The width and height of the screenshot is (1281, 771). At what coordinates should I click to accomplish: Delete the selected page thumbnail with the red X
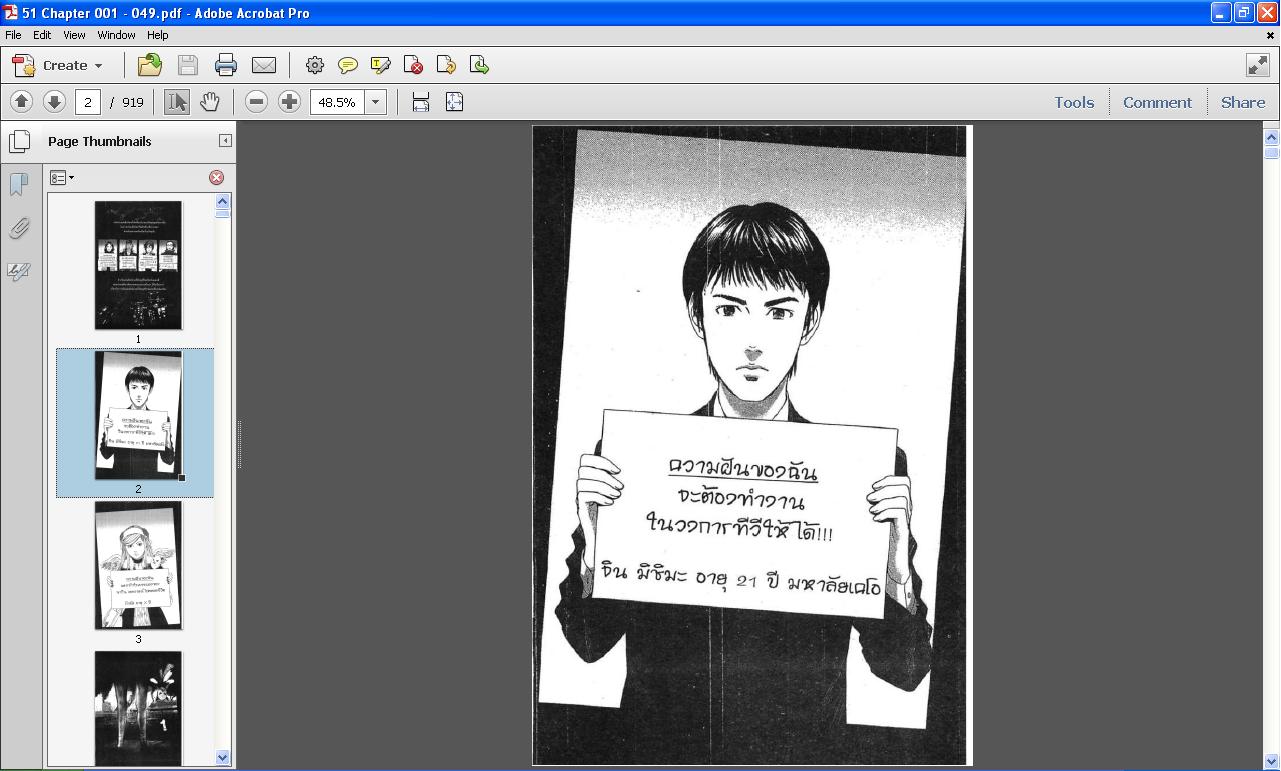pyautogui.click(x=216, y=178)
